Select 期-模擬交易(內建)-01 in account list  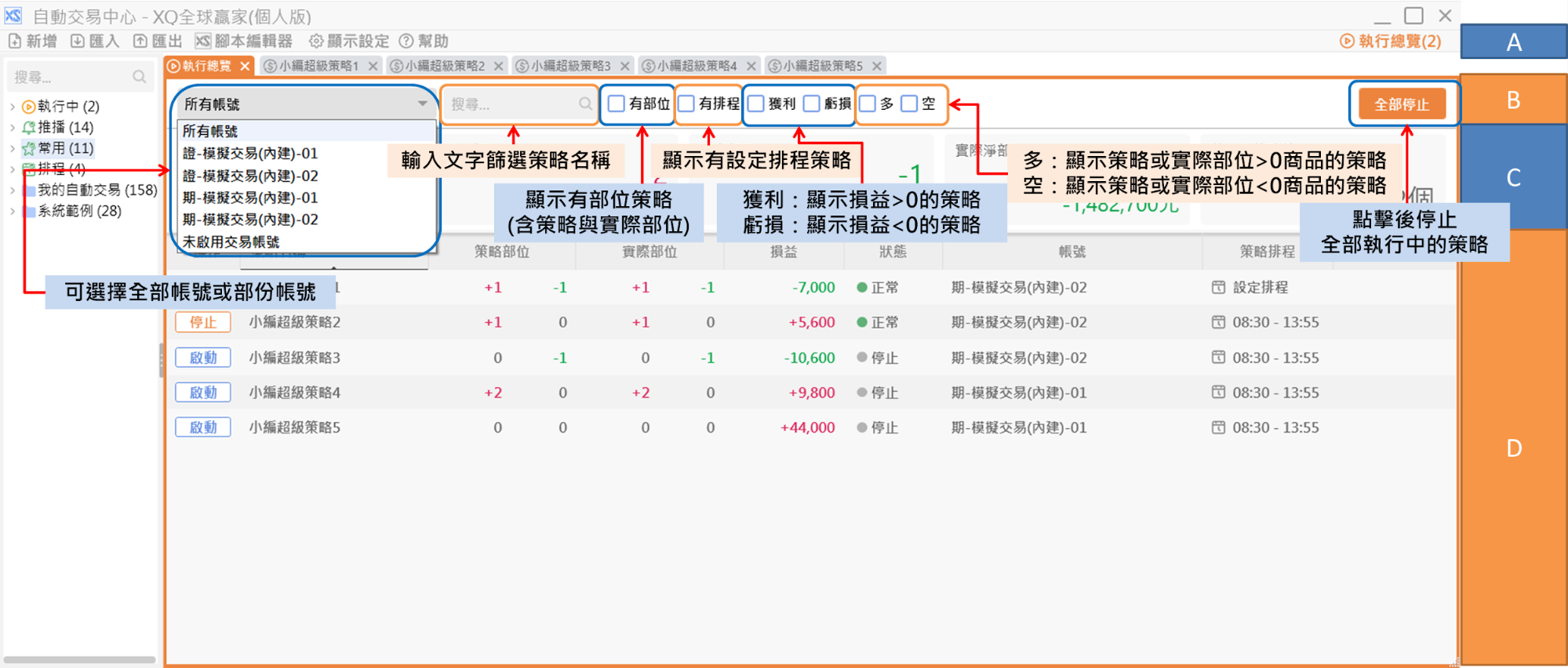click(250, 198)
